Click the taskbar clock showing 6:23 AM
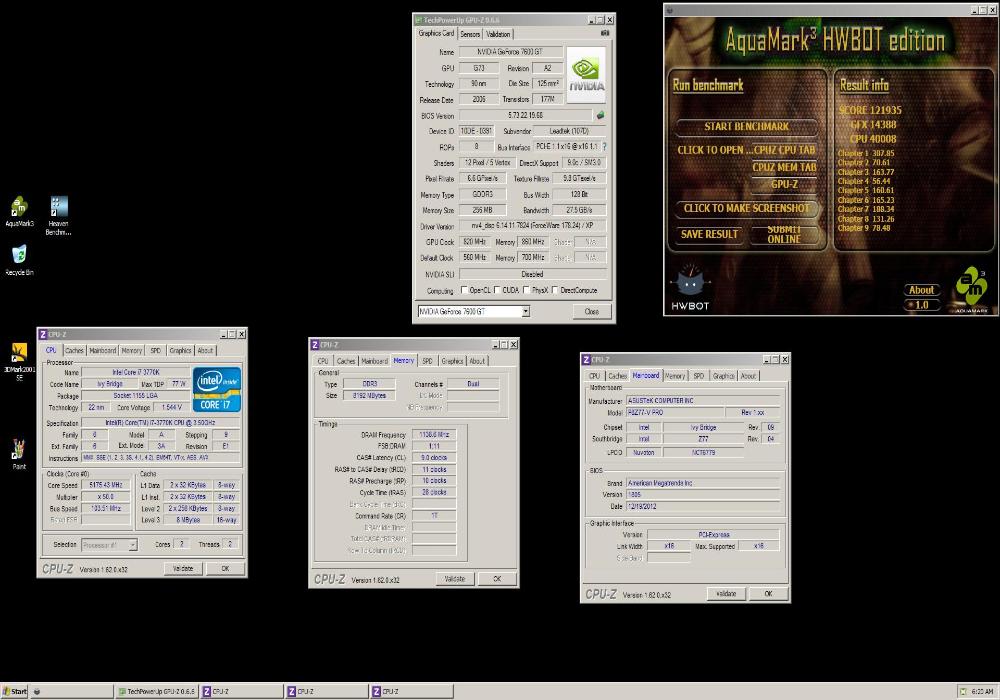 (982, 691)
